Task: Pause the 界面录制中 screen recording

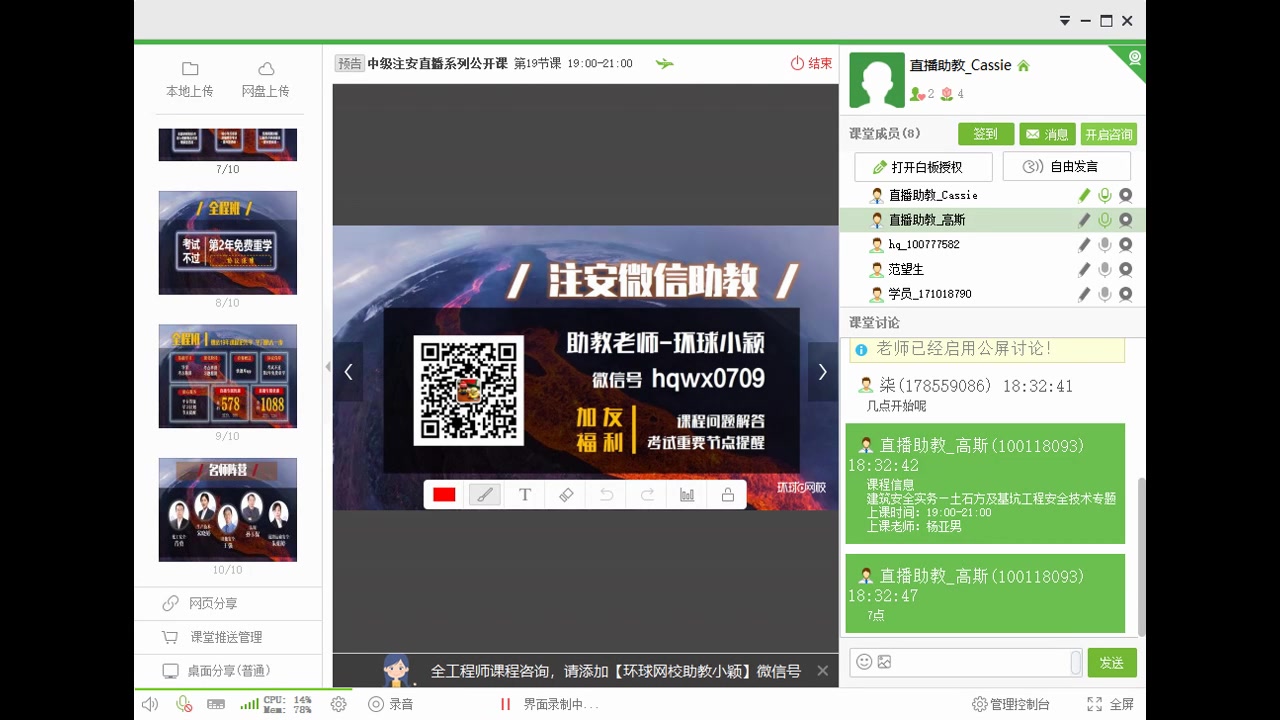Action: (x=506, y=704)
